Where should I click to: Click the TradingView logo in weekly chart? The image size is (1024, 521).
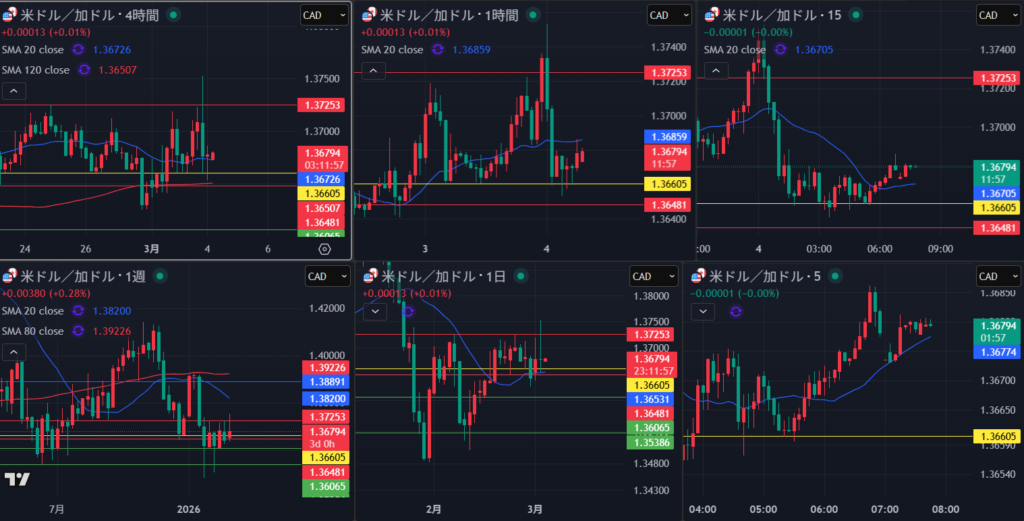16,479
